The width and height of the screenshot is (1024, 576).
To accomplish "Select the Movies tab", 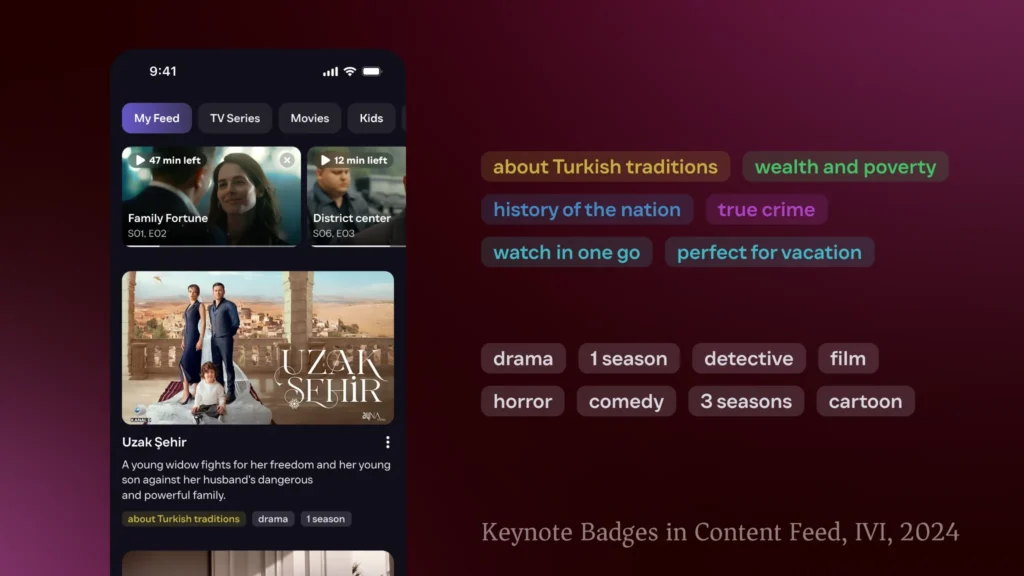I will [x=310, y=118].
